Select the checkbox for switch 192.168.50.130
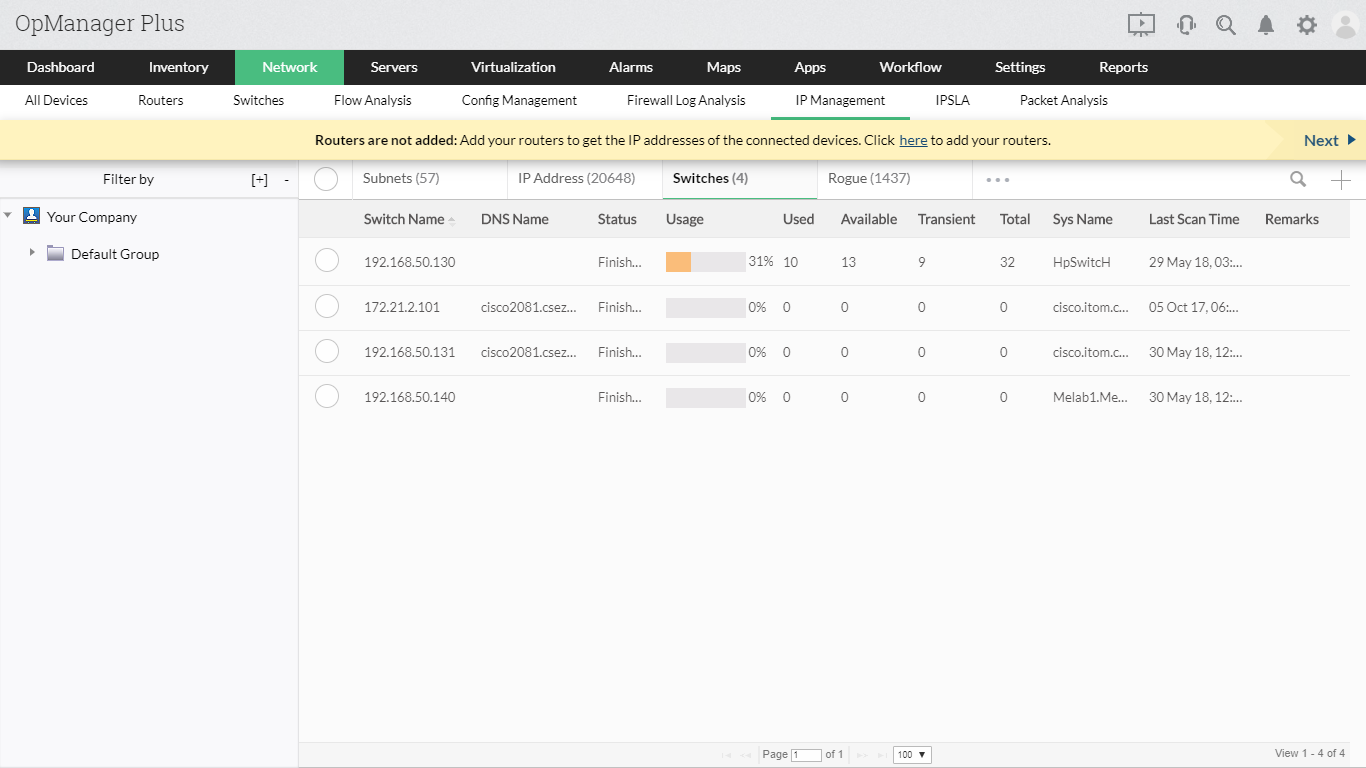Image resolution: width=1366 pixels, height=768 pixels. (327, 261)
